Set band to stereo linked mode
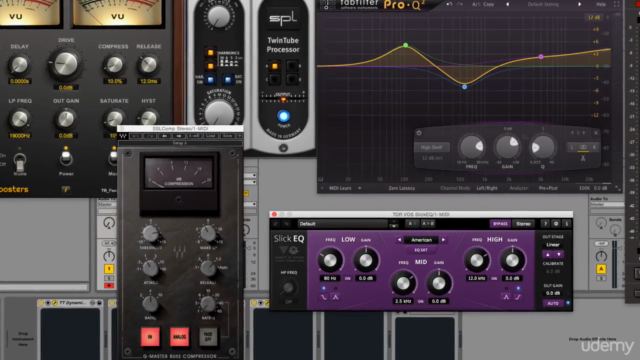This screenshot has width=640, height=360. click(583, 147)
